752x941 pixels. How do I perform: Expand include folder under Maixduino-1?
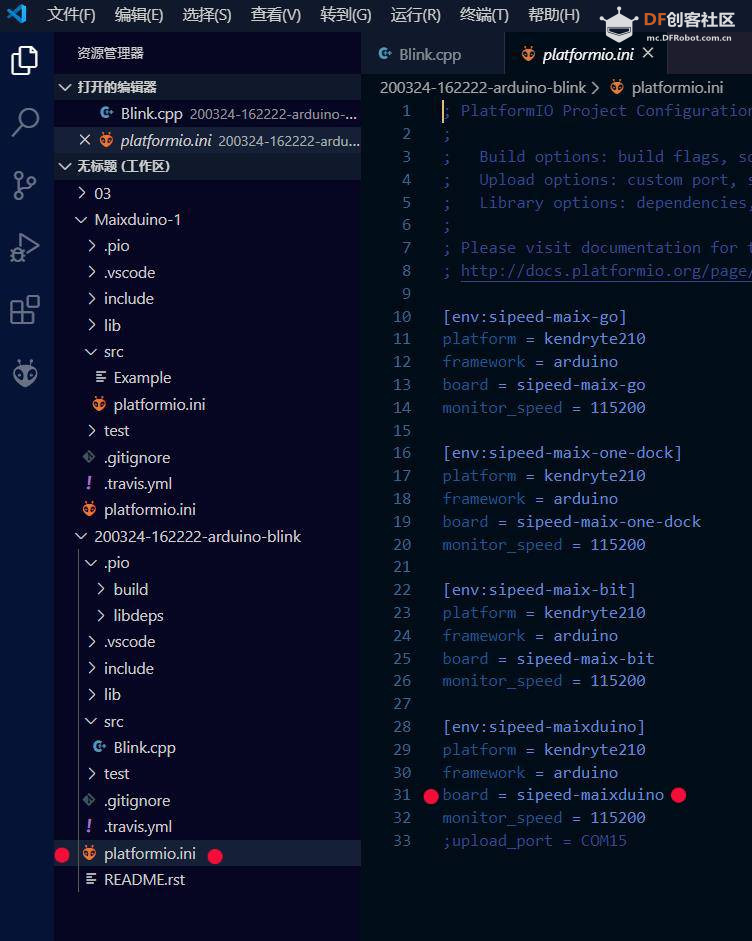(208, 298)
